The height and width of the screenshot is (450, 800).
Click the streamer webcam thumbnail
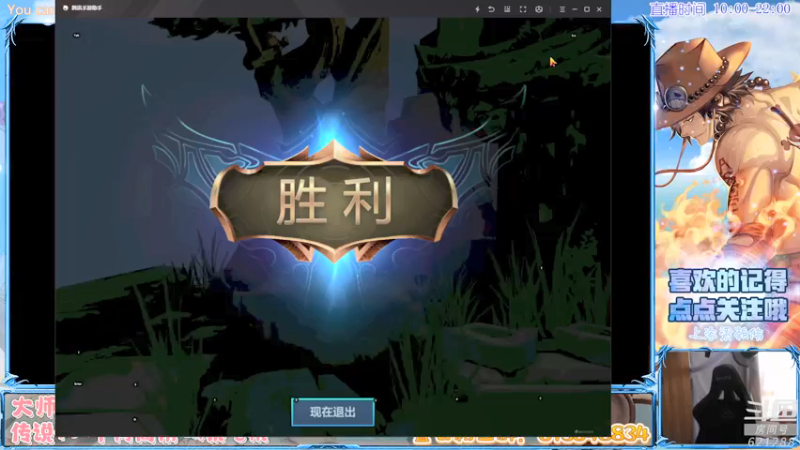[x=728, y=397]
